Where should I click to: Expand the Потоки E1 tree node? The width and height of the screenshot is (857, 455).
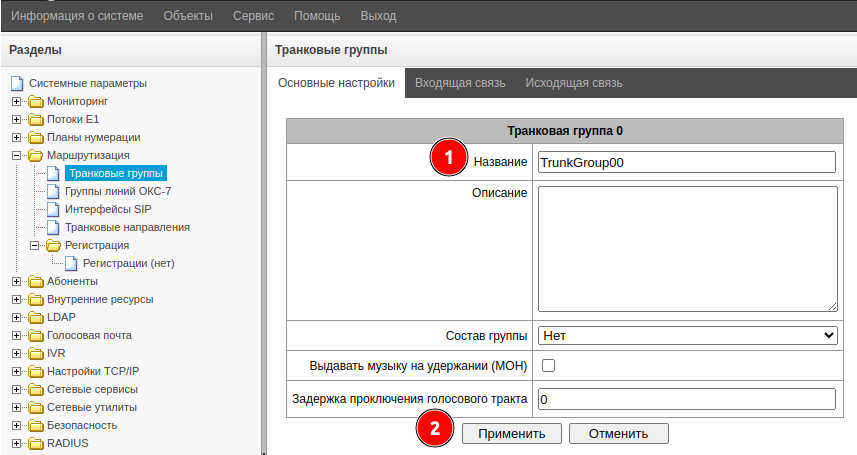(x=16, y=120)
